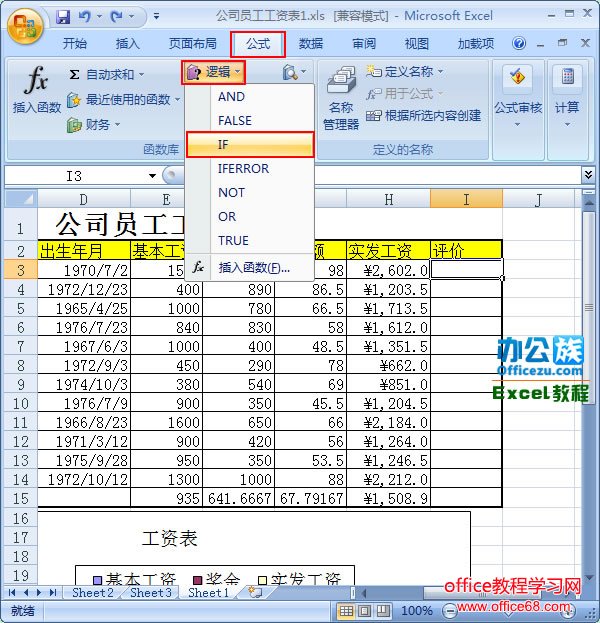Open Excel Help question mark icon
Viewport: 600px width, 623px height.
[519, 43]
